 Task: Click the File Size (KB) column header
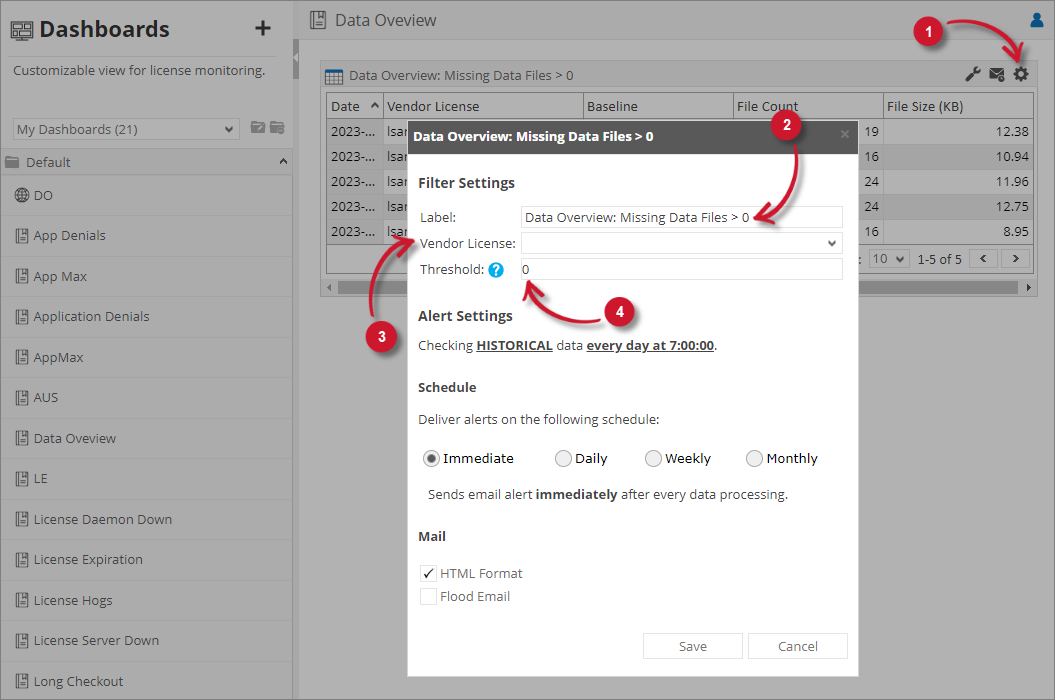[x=958, y=106]
